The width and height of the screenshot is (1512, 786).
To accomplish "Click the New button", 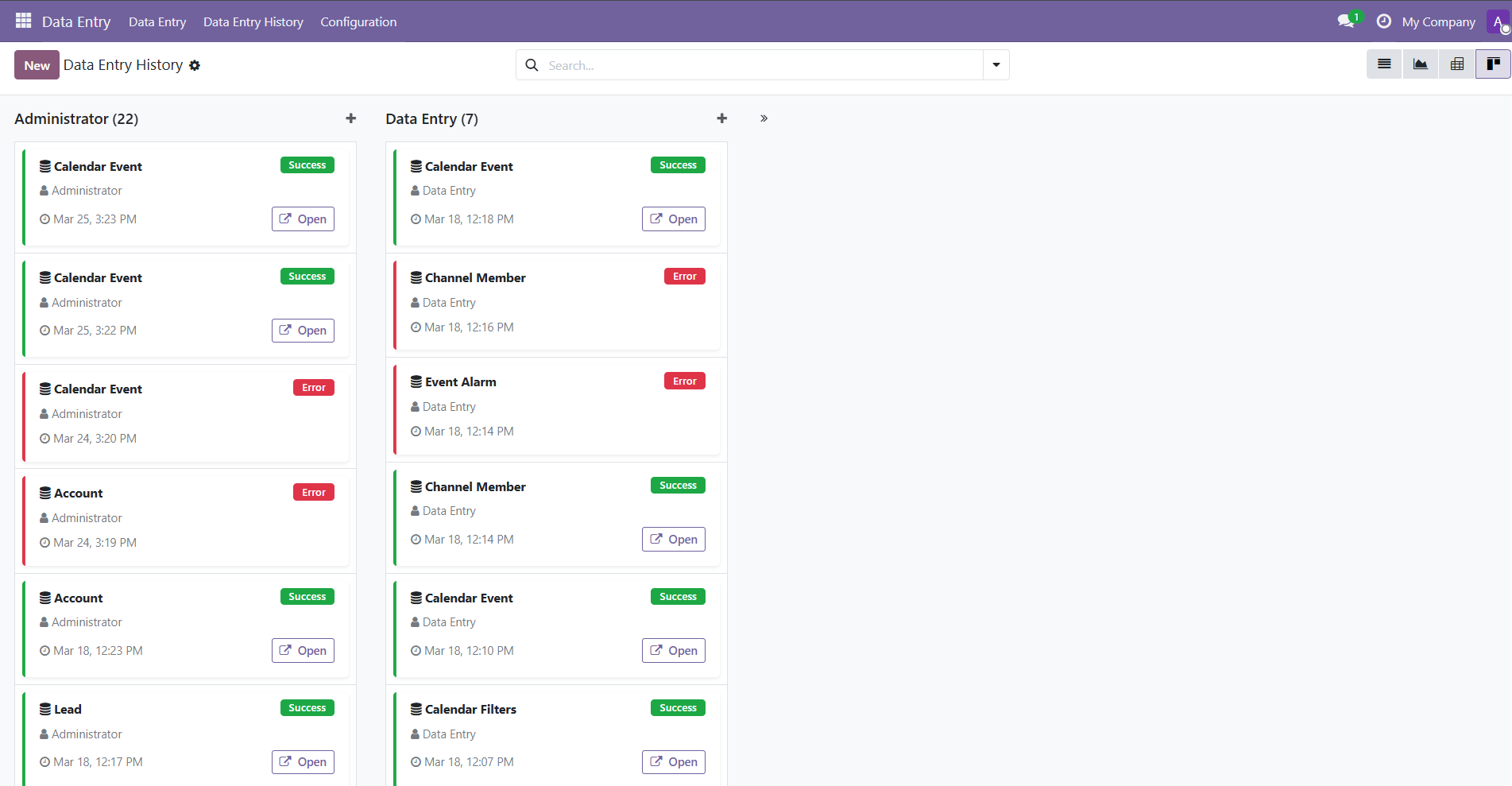I will pos(37,64).
